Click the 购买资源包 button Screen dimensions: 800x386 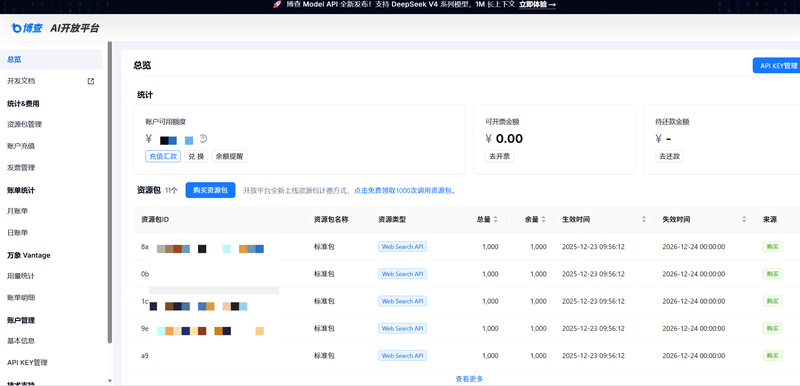point(210,190)
